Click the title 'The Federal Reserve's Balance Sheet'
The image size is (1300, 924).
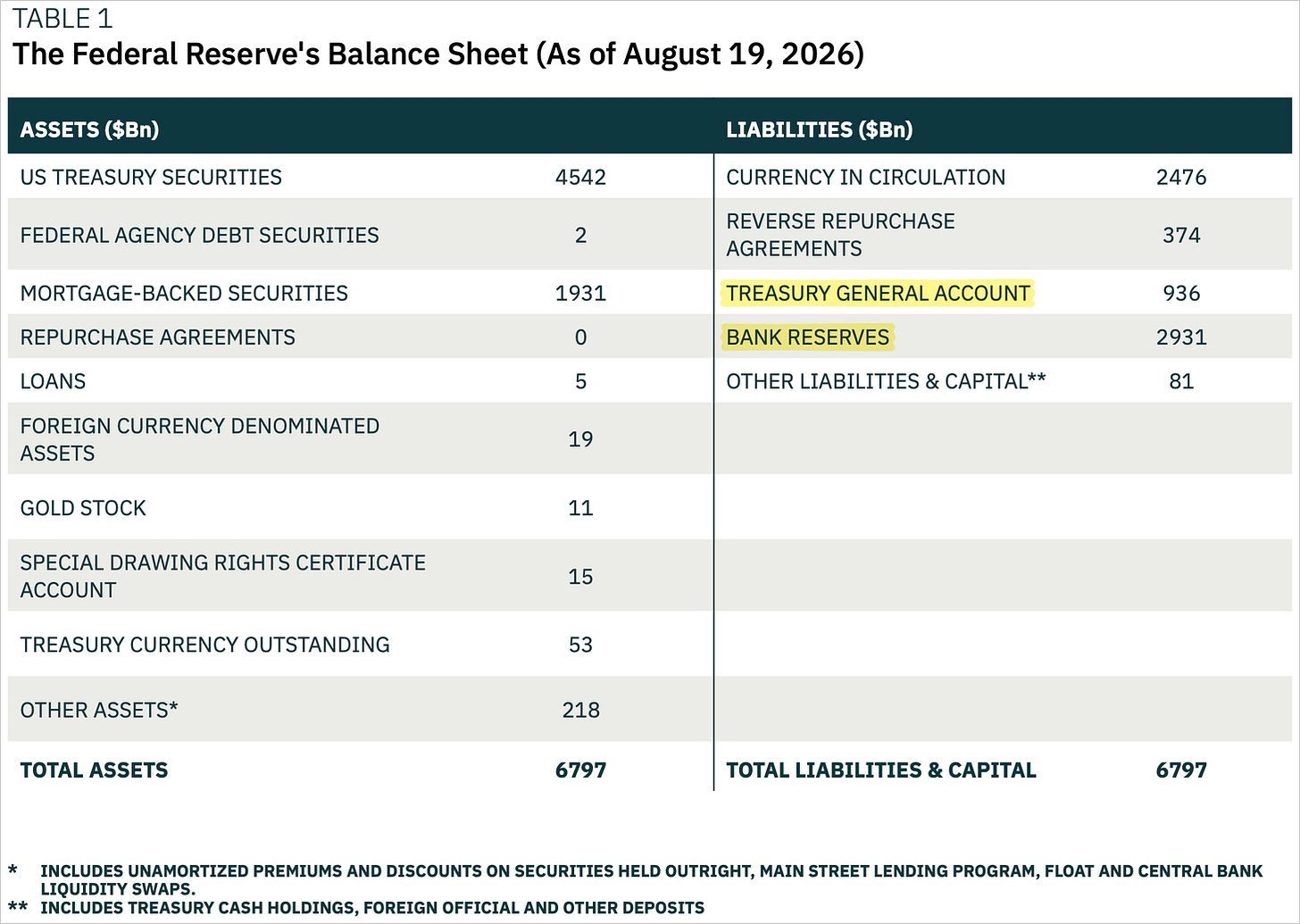coord(271,54)
